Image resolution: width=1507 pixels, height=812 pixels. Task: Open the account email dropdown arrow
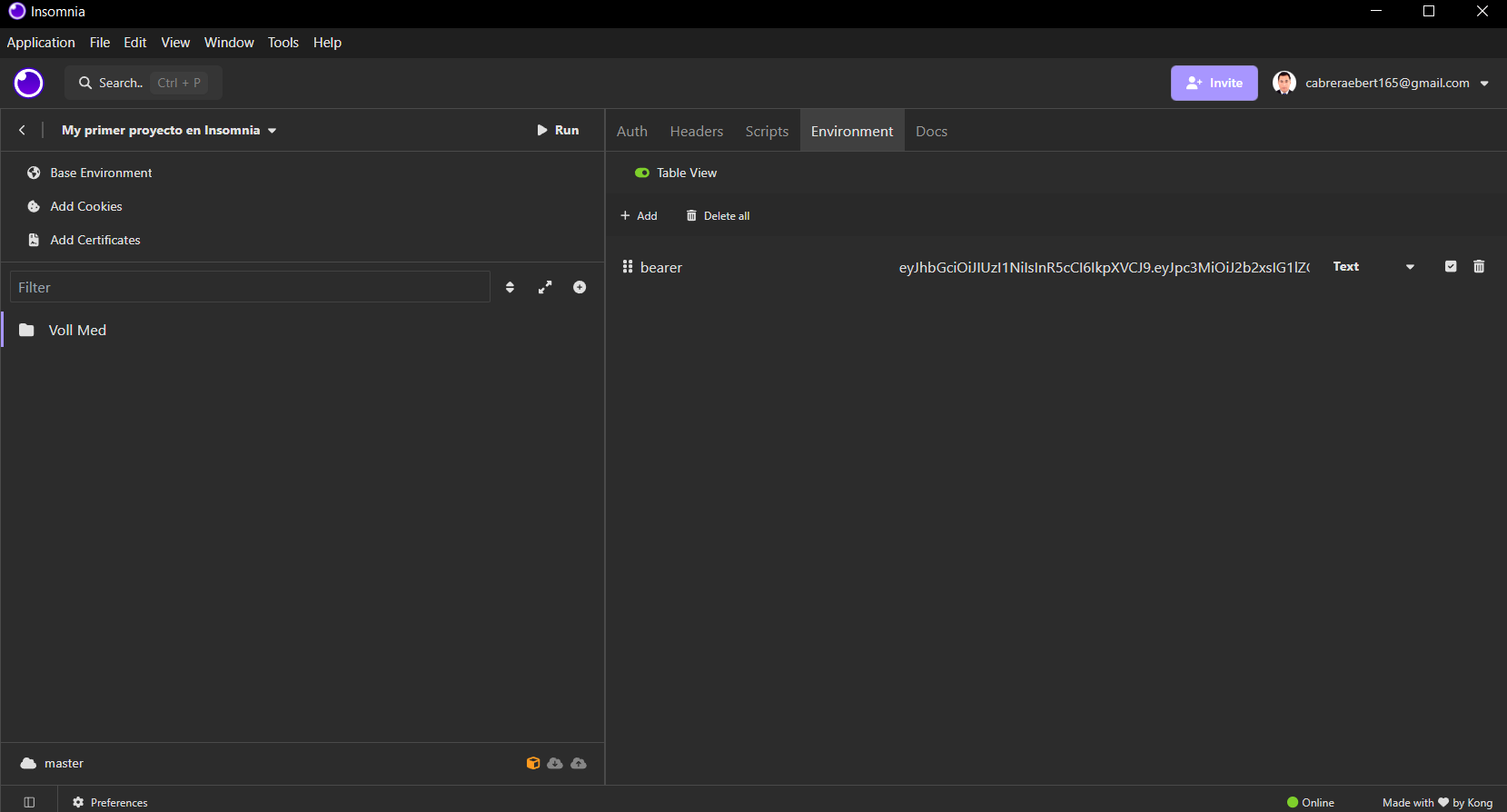[x=1484, y=84]
